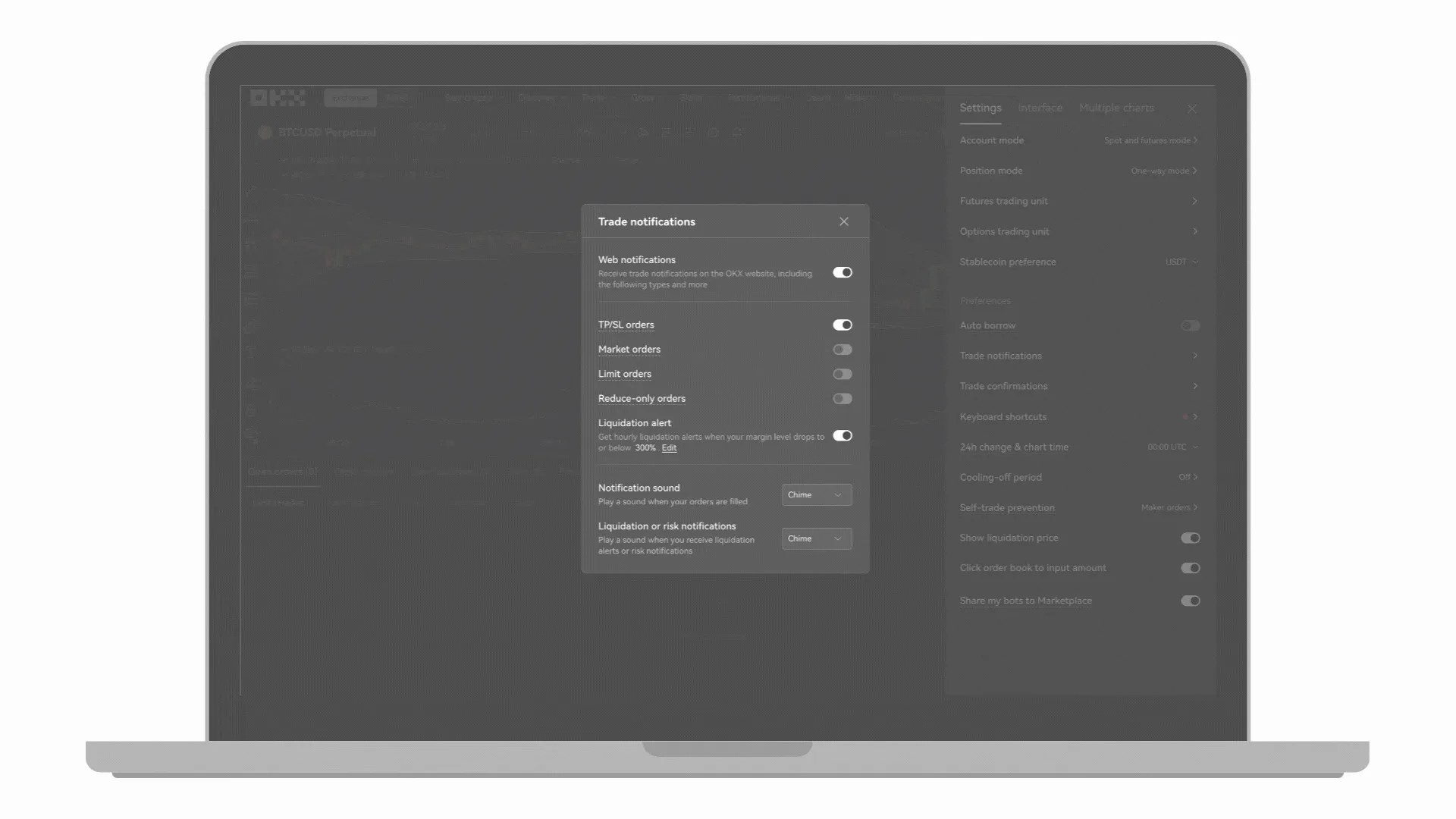Click the close icon on Trade notifications dialog
The width and height of the screenshot is (1456, 819).
click(x=844, y=221)
